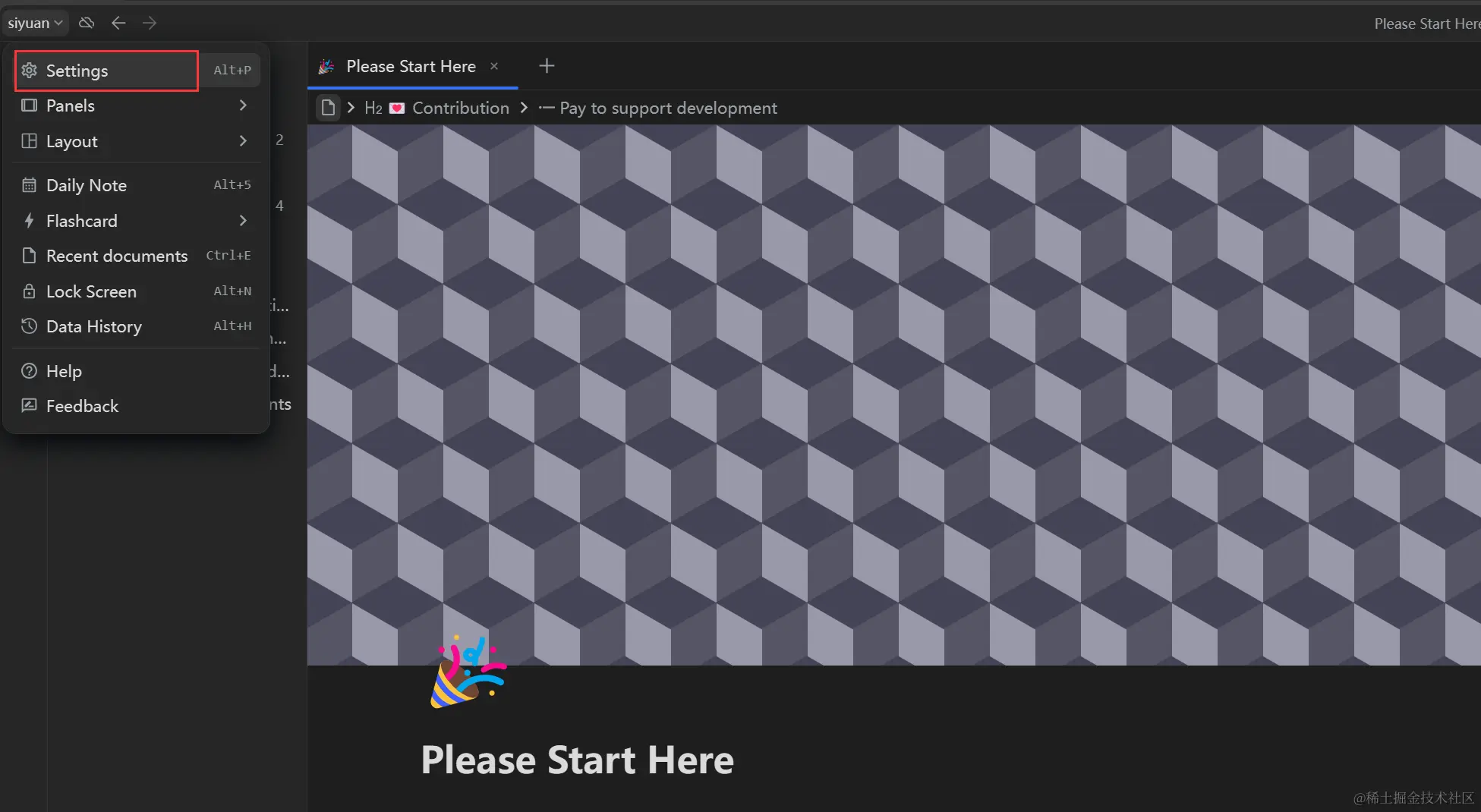The height and width of the screenshot is (812, 1481).
Task: Click the back navigation arrow
Action: (x=118, y=23)
